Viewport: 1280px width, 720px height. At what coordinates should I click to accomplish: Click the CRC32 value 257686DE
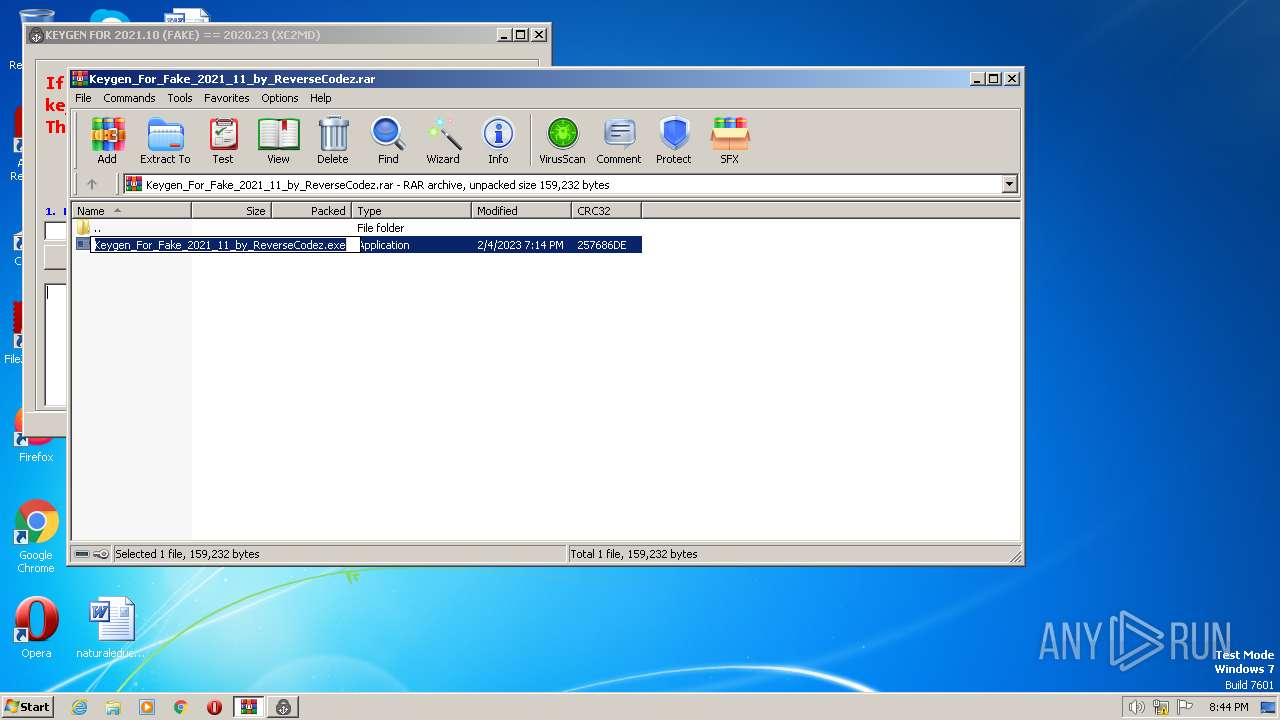pyautogui.click(x=602, y=245)
